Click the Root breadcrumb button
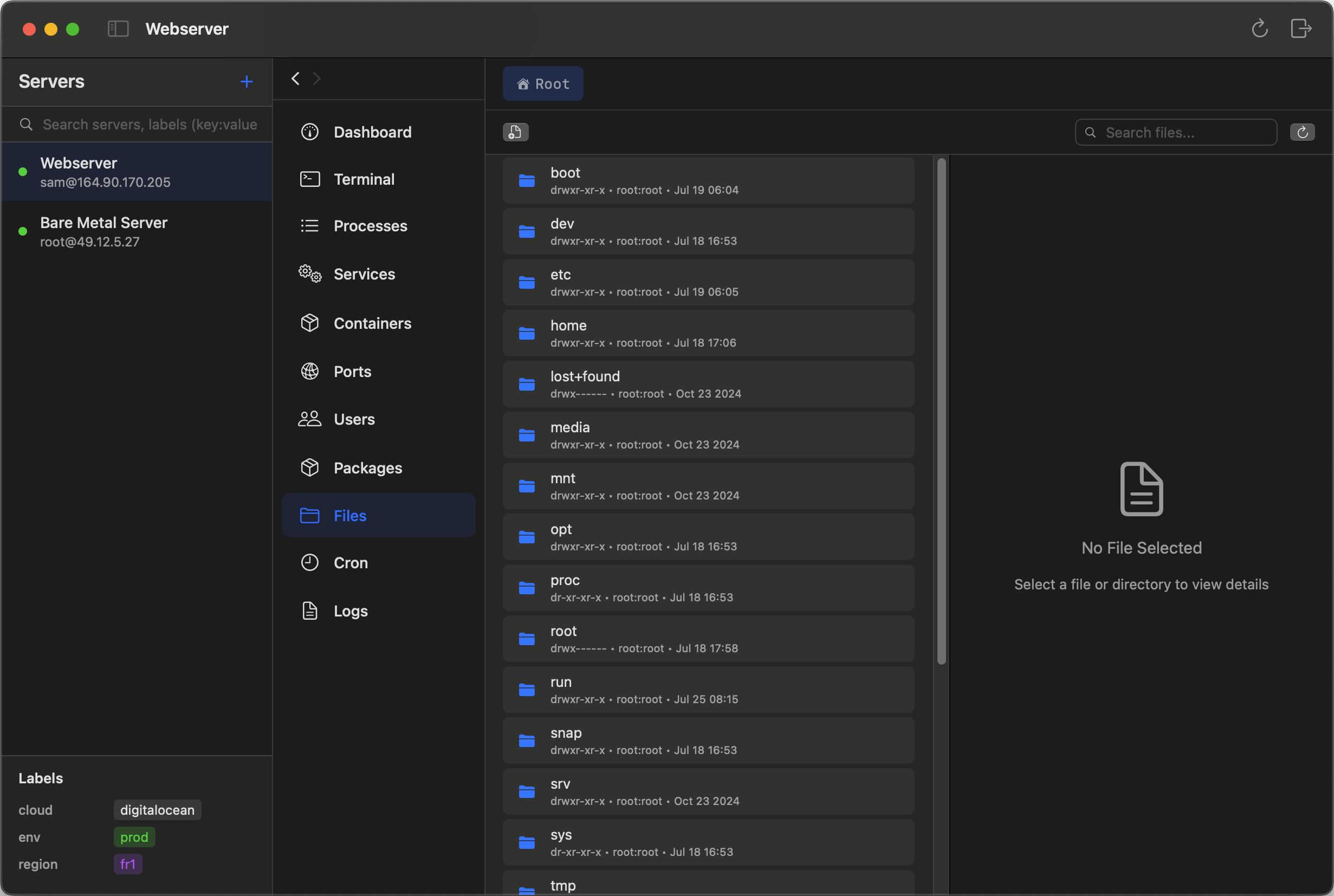 click(x=543, y=83)
